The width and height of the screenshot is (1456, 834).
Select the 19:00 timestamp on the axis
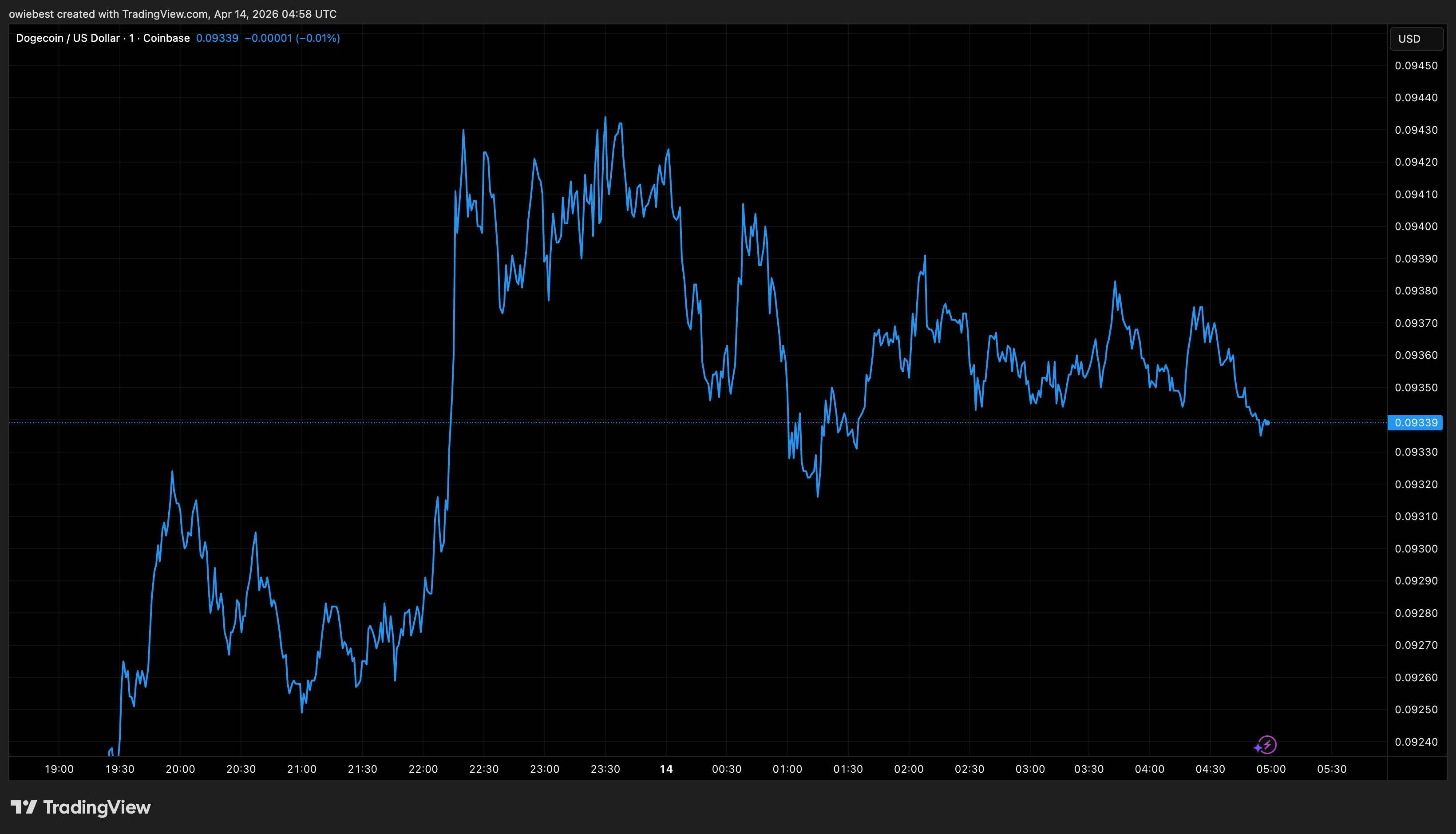tap(59, 769)
